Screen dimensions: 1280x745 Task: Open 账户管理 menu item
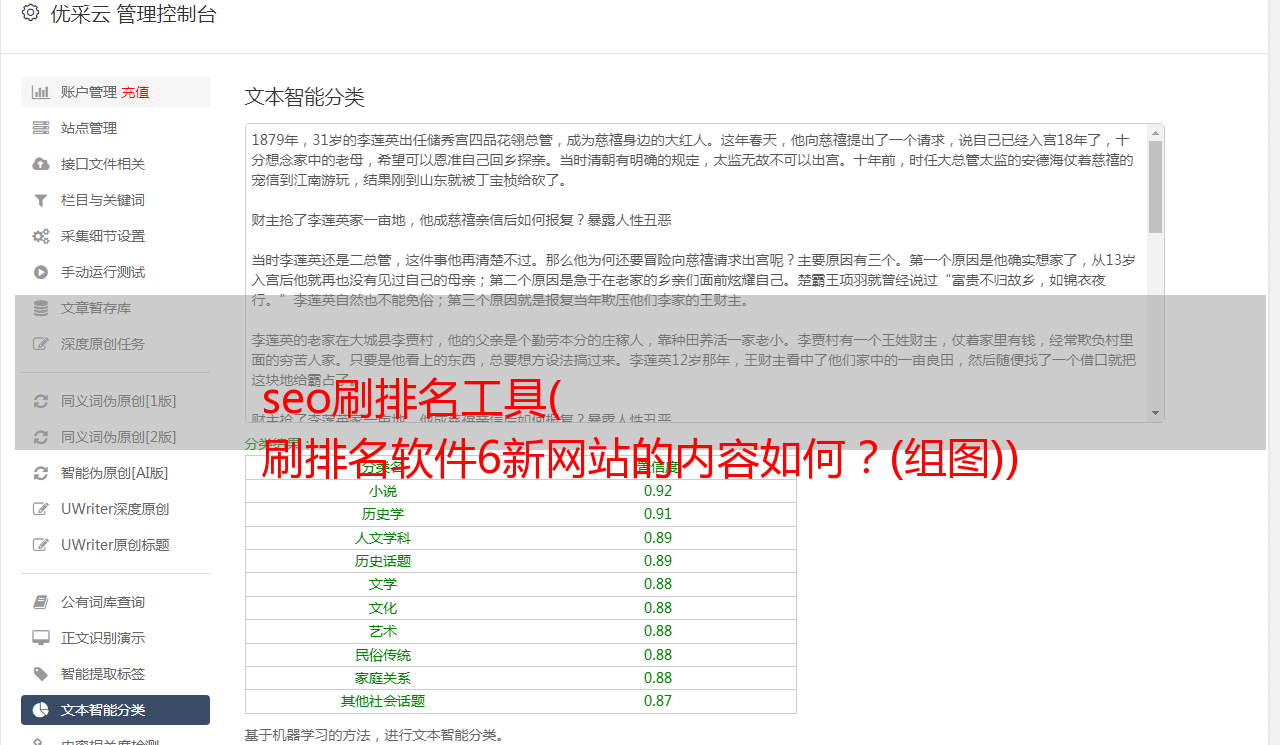115,92
